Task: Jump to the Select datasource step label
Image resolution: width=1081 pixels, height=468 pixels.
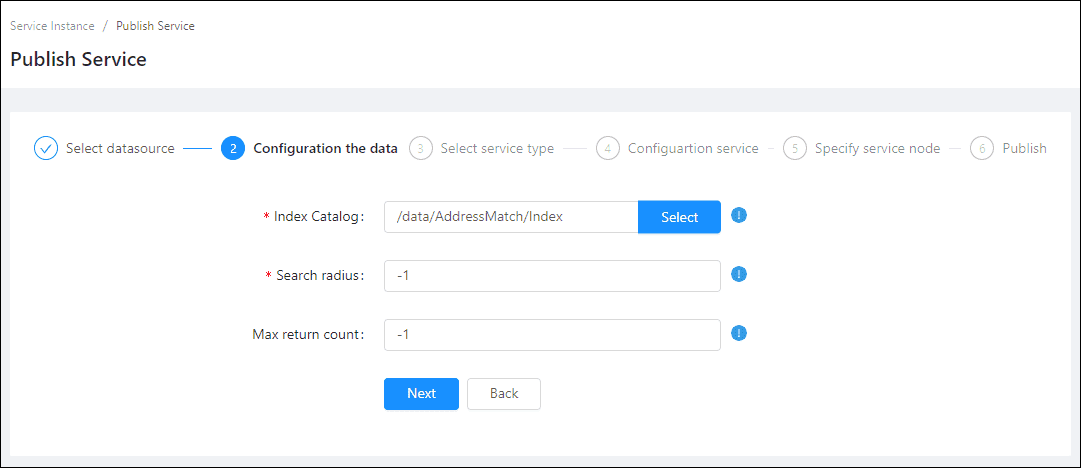Action: [x=120, y=148]
